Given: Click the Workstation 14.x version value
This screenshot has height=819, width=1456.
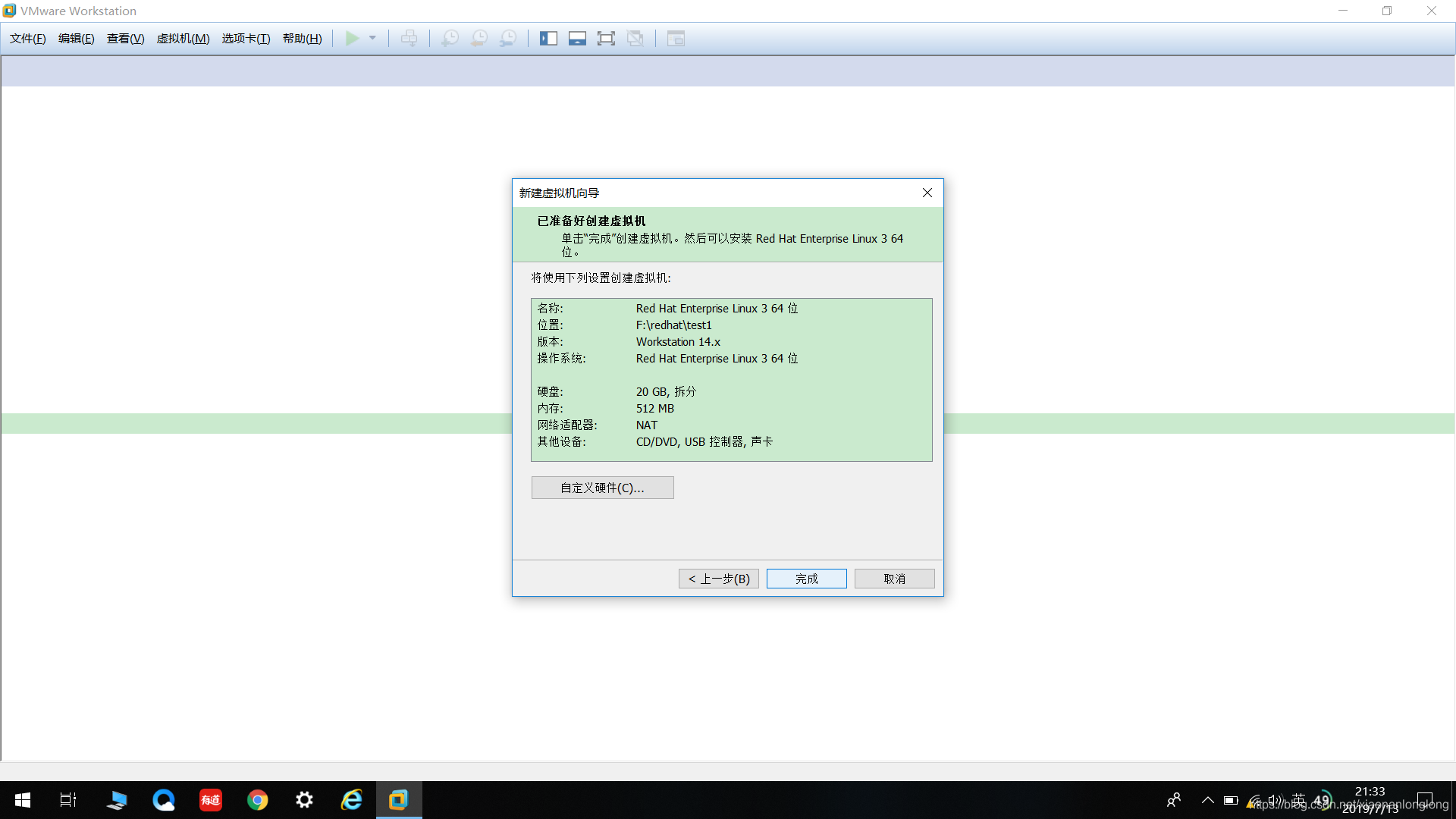Looking at the screenshot, I should click(678, 342).
